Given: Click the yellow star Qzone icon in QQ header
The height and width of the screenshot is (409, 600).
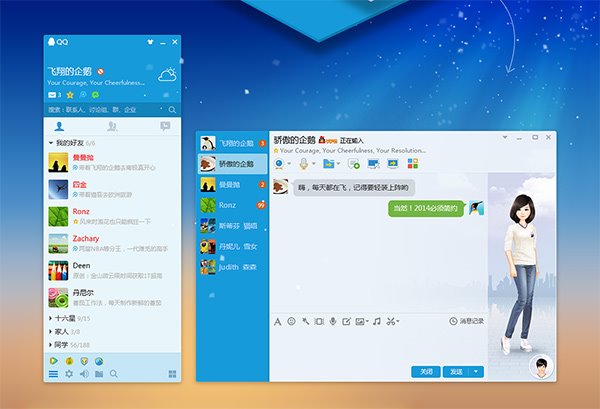Looking at the screenshot, I should pos(70,95).
